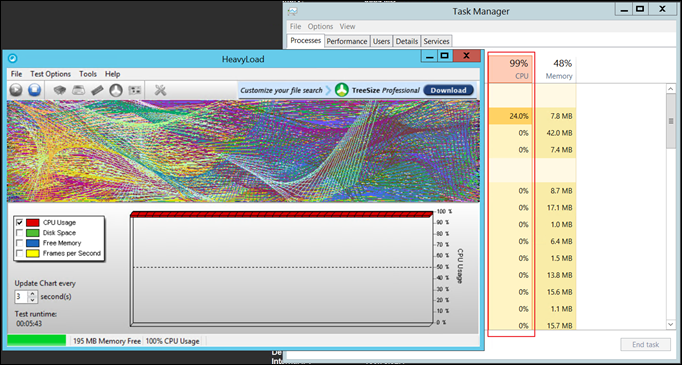Viewport: 682px width, 365px height.
Task: Enable the CPU Usage chart checkbox
Action: point(20,222)
